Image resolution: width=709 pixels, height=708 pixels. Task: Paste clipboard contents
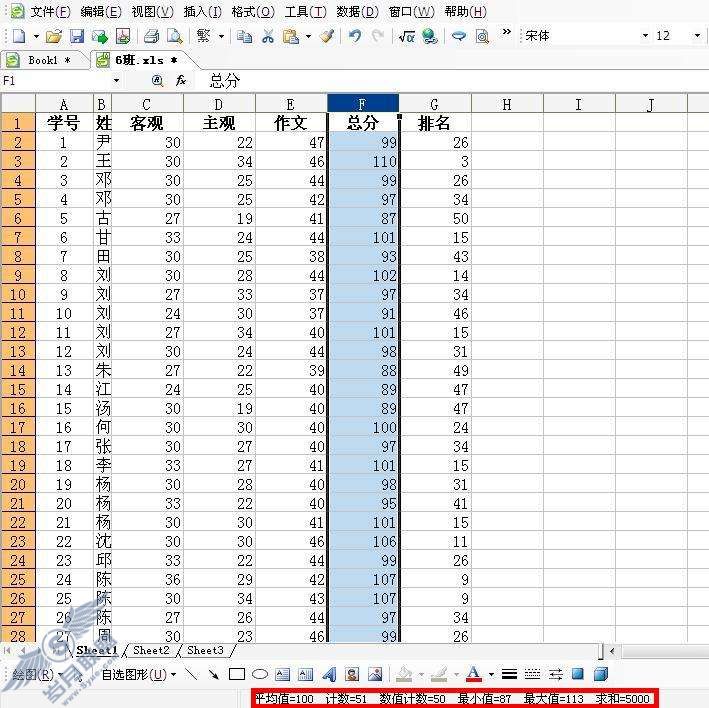coord(291,36)
